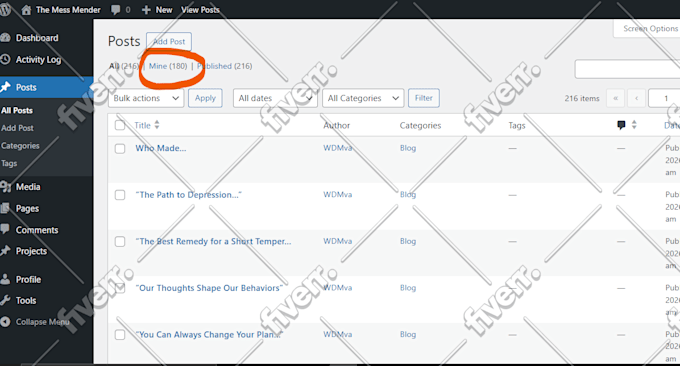
Task: Open the Projects pin icon
Action: (5, 251)
